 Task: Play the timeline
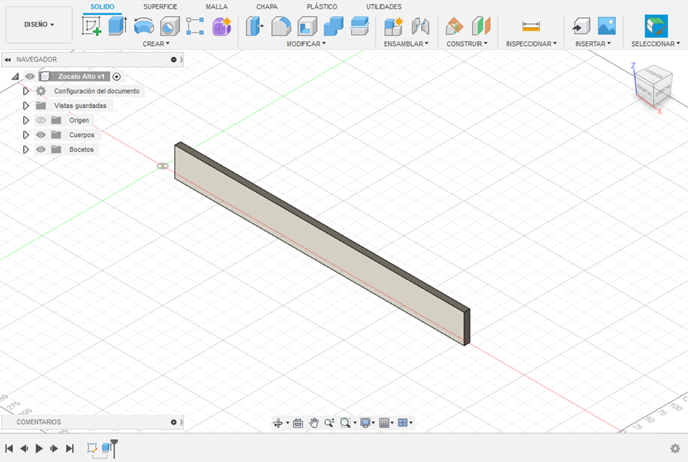[39, 448]
